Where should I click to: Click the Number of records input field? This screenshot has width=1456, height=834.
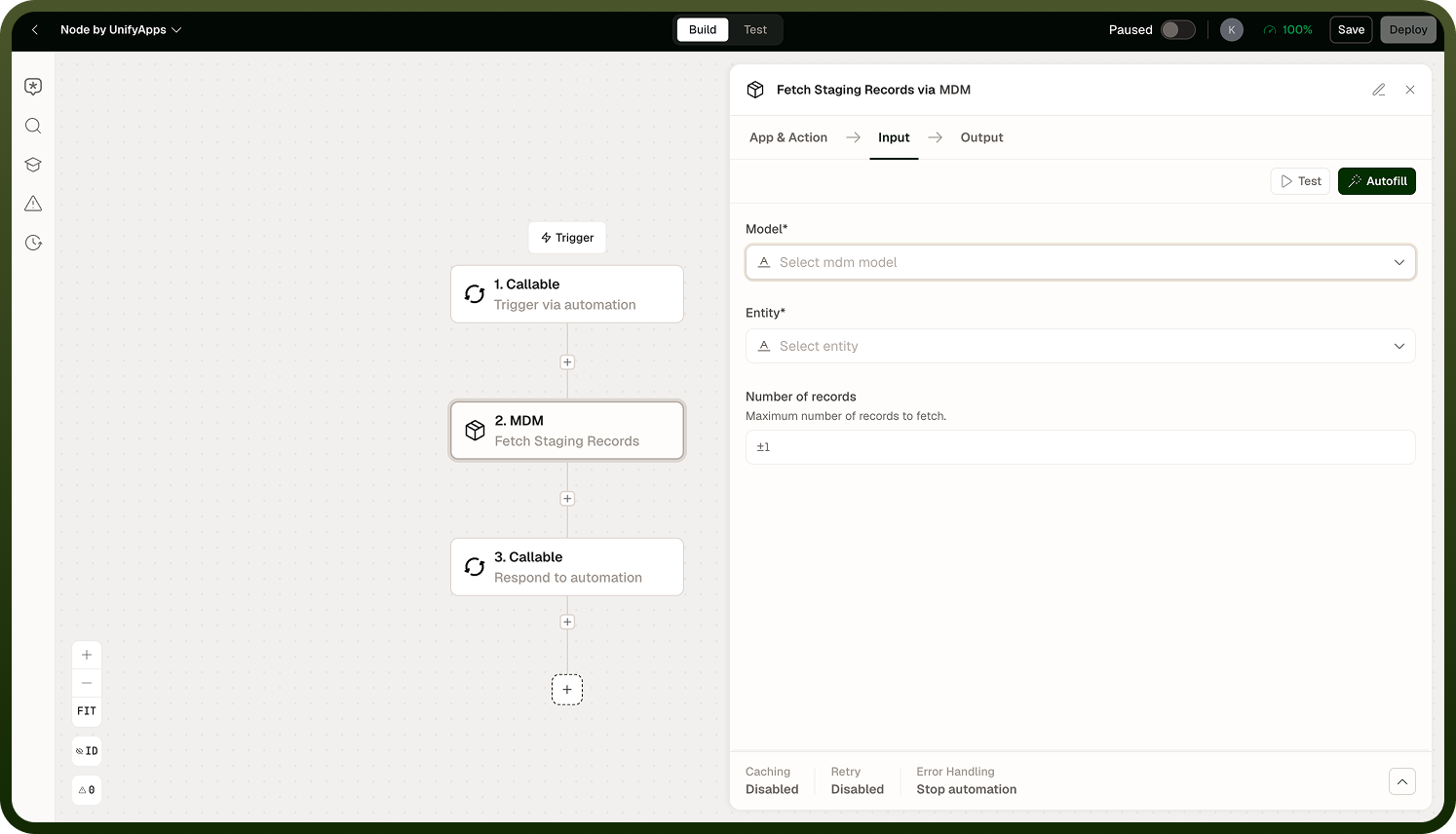(x=1080, y=447)
